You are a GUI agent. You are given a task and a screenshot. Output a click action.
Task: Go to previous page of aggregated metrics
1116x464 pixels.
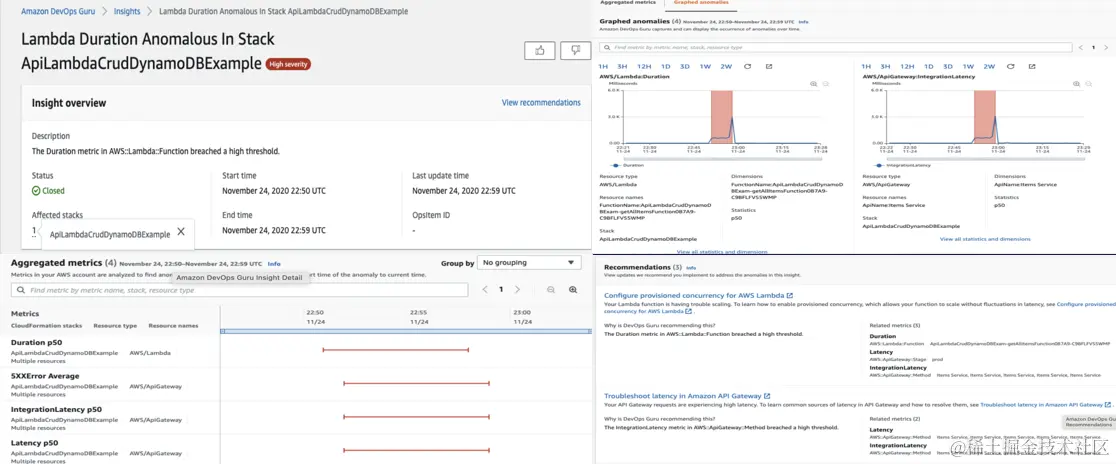[485, 290]
